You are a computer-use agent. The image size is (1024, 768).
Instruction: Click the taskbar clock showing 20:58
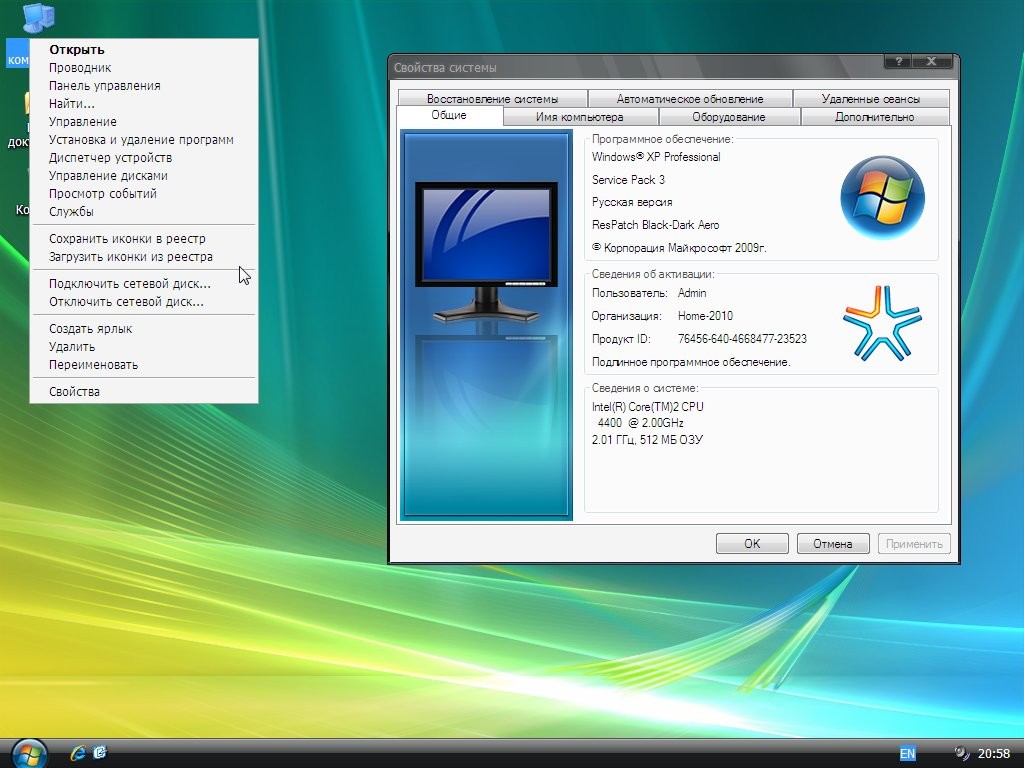(x=993, y=754)
